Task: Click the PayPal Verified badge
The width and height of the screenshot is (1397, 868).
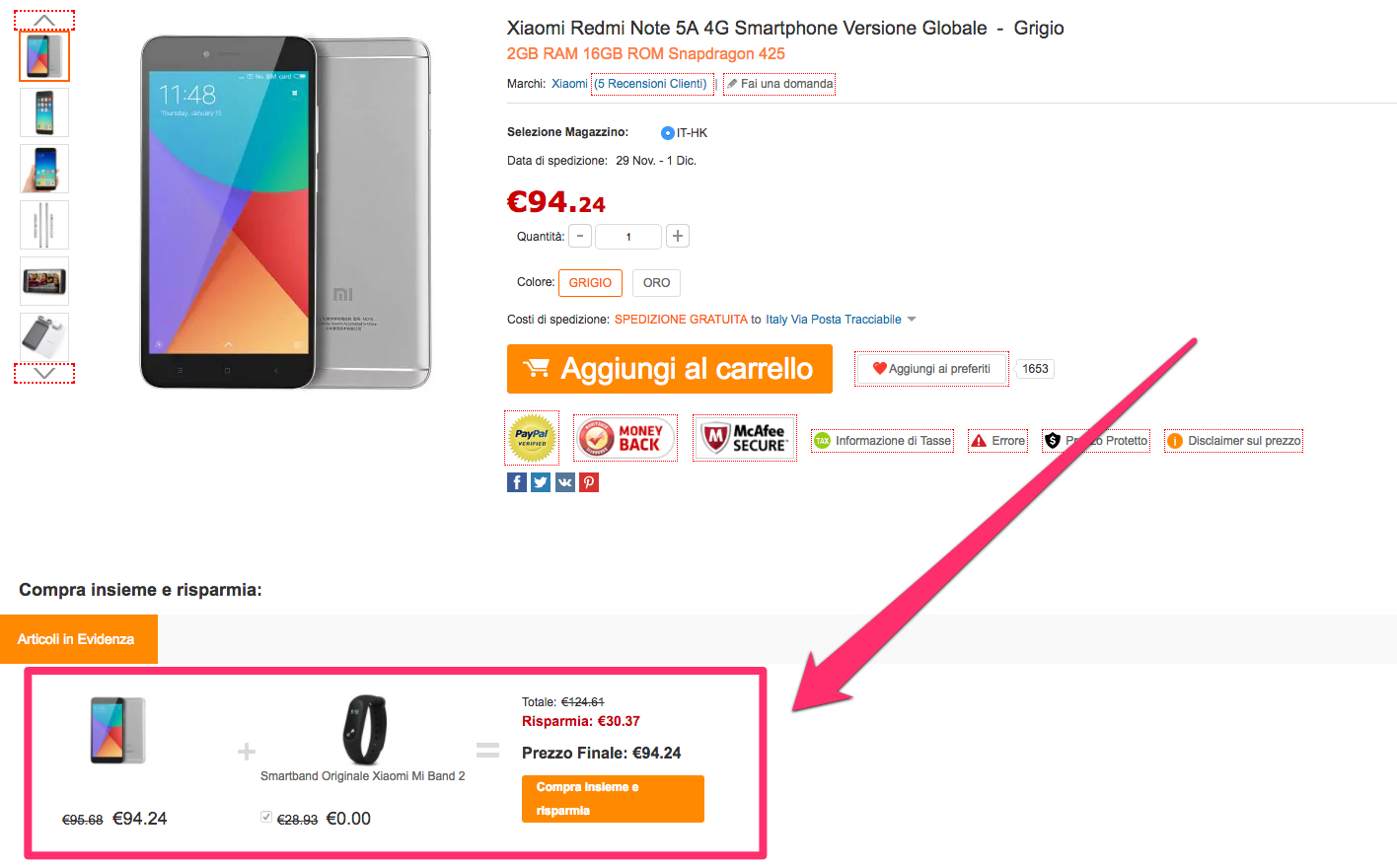Action: [532, 438]
